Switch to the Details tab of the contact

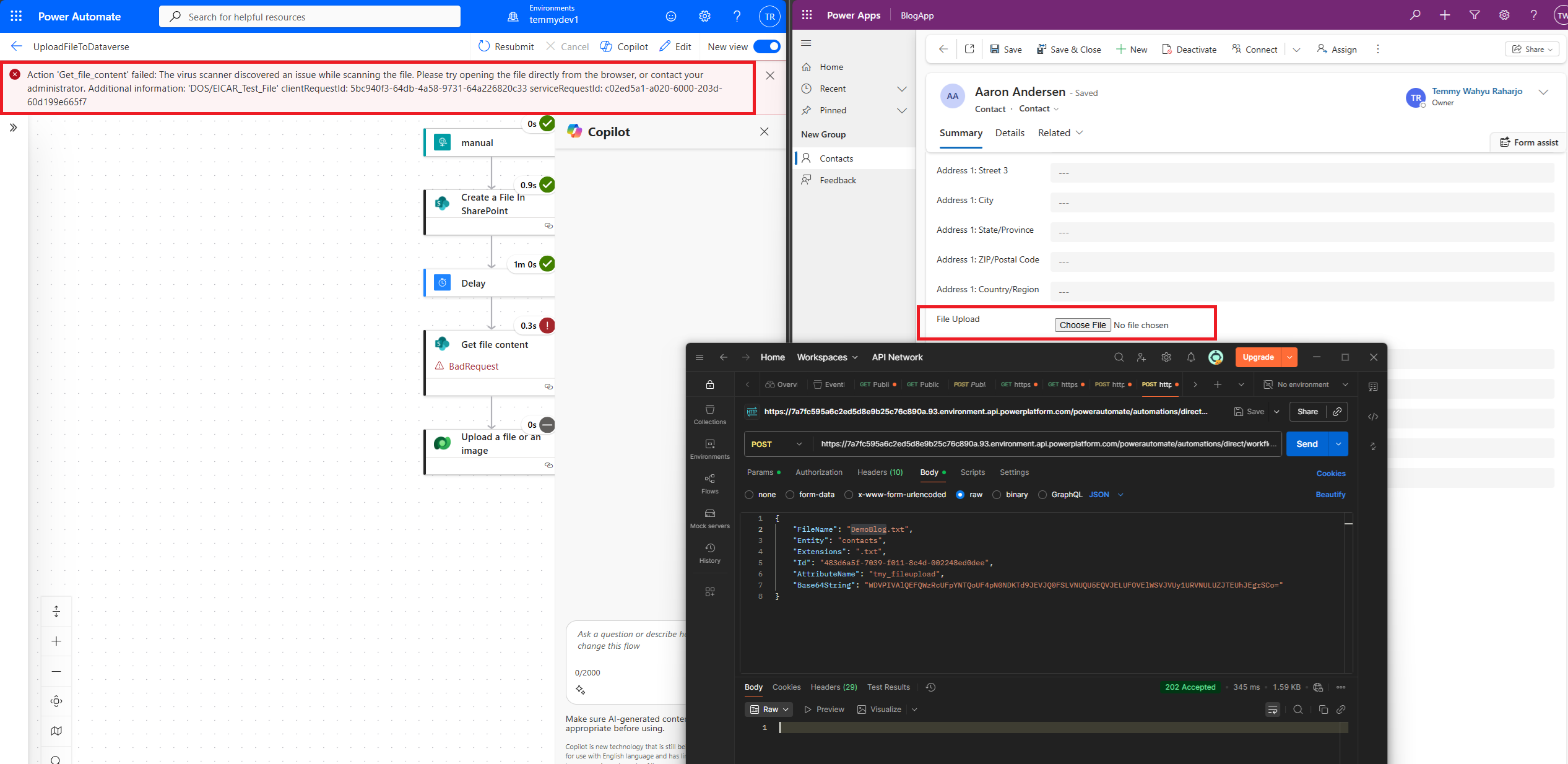click(1010, 133)
